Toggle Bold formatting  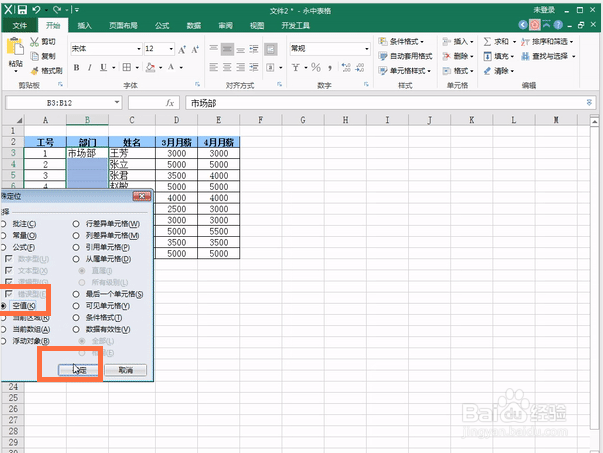[x=77, y=68]
